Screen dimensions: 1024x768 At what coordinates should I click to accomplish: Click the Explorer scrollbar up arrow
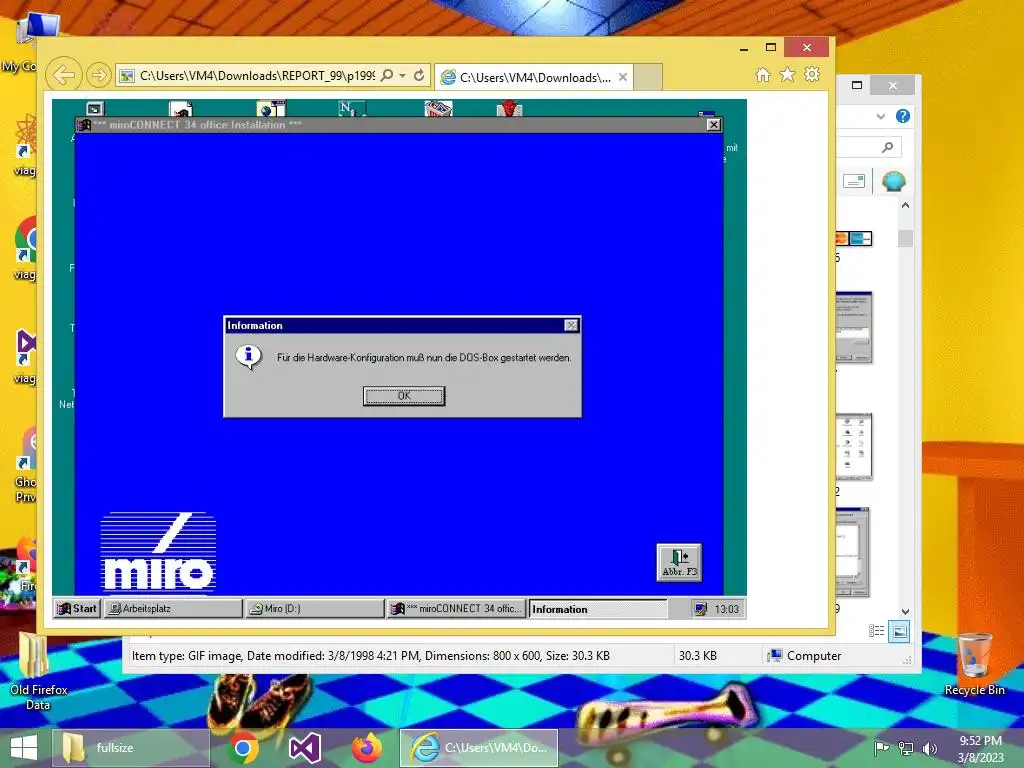coord(905,205)
